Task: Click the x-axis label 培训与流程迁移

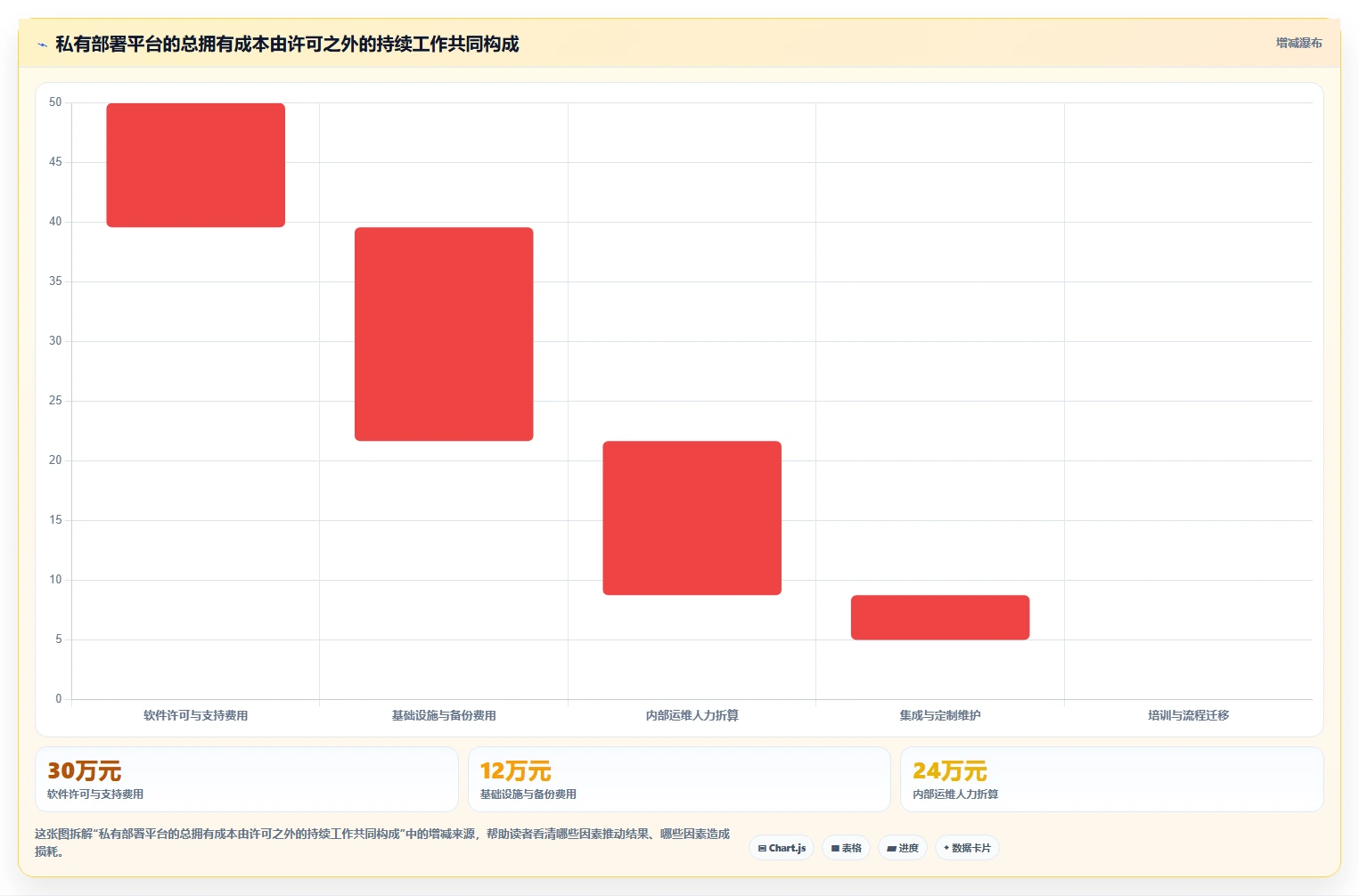Action: pos(1189,715)
